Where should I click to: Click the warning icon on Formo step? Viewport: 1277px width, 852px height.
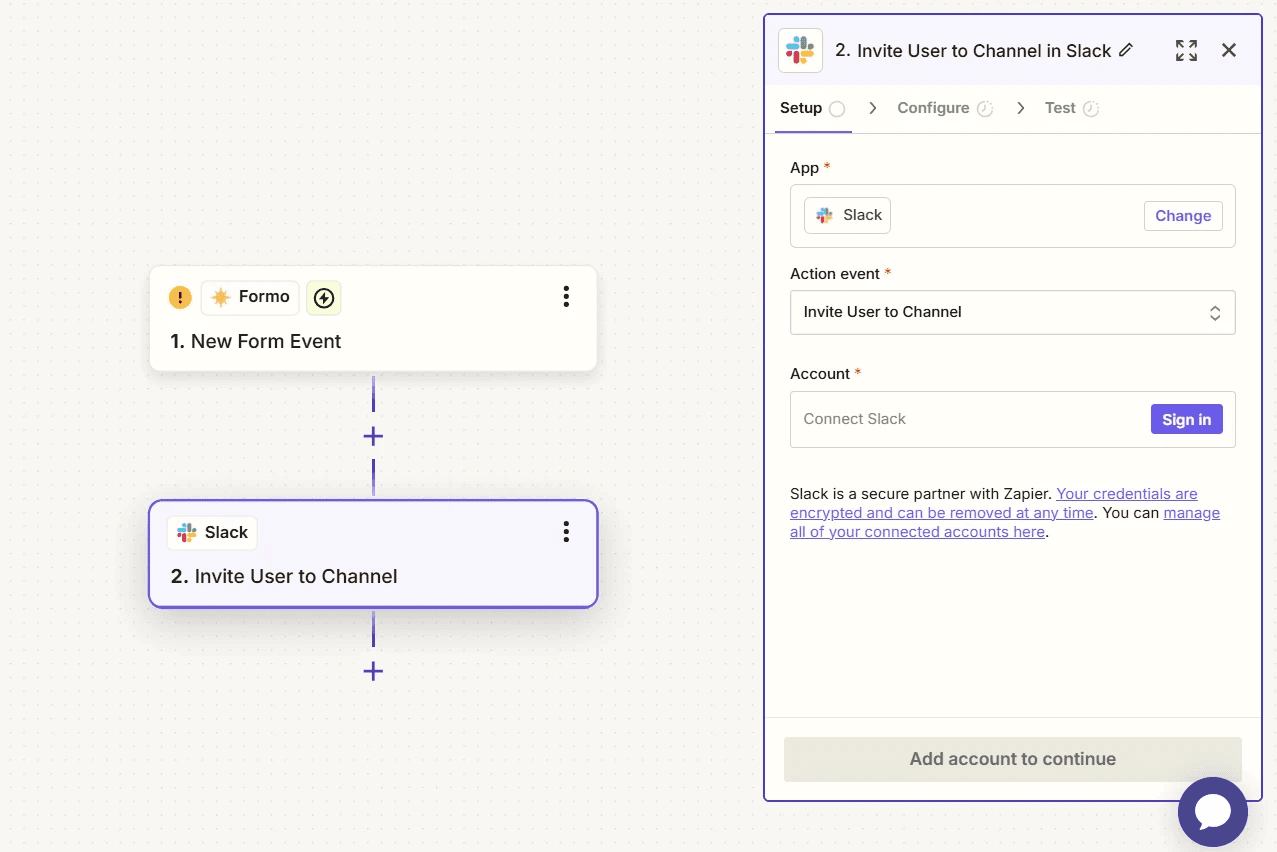(x=180, y=297)
